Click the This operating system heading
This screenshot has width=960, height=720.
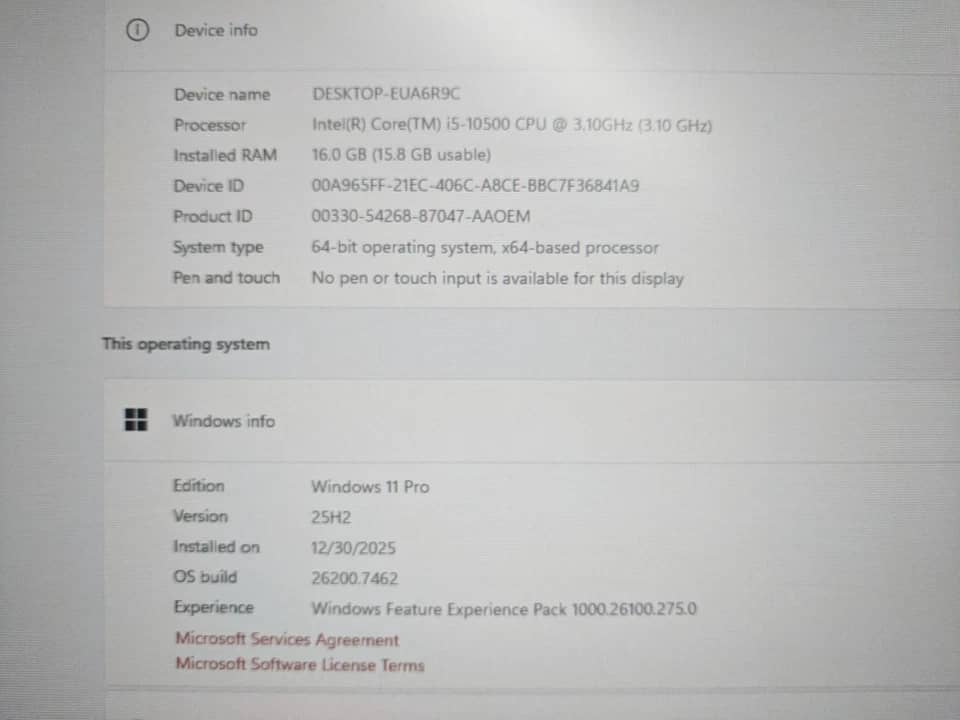pos(186,344)
